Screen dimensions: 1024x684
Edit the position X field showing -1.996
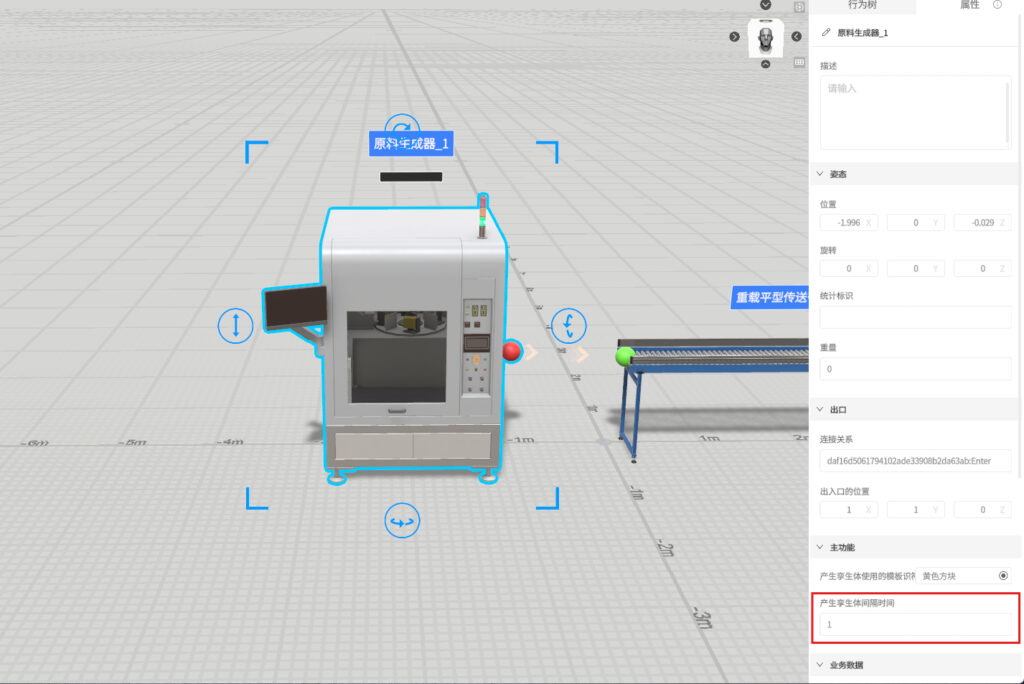(848, 223)
